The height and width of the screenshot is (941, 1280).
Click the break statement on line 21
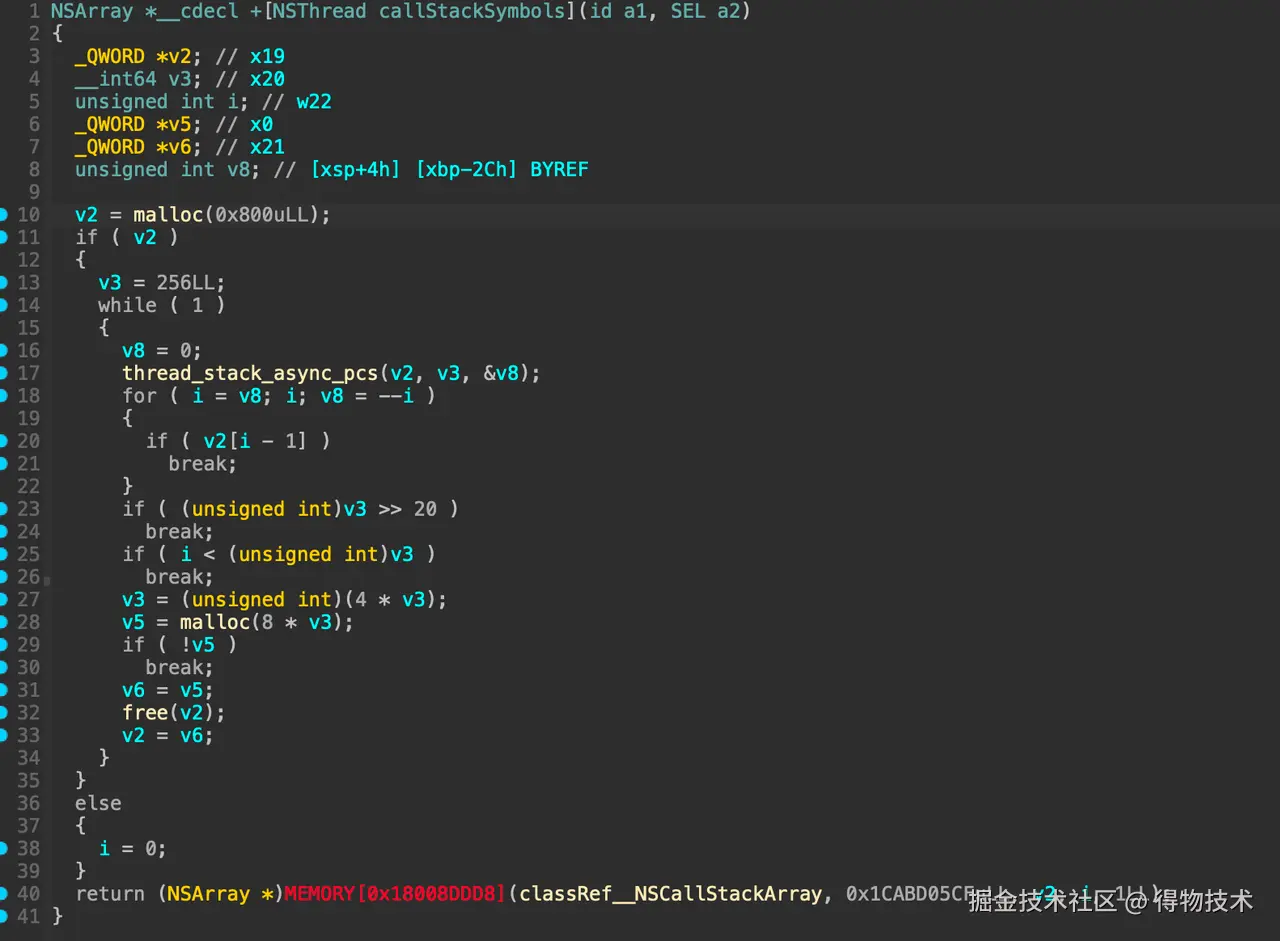pos(203,464)
